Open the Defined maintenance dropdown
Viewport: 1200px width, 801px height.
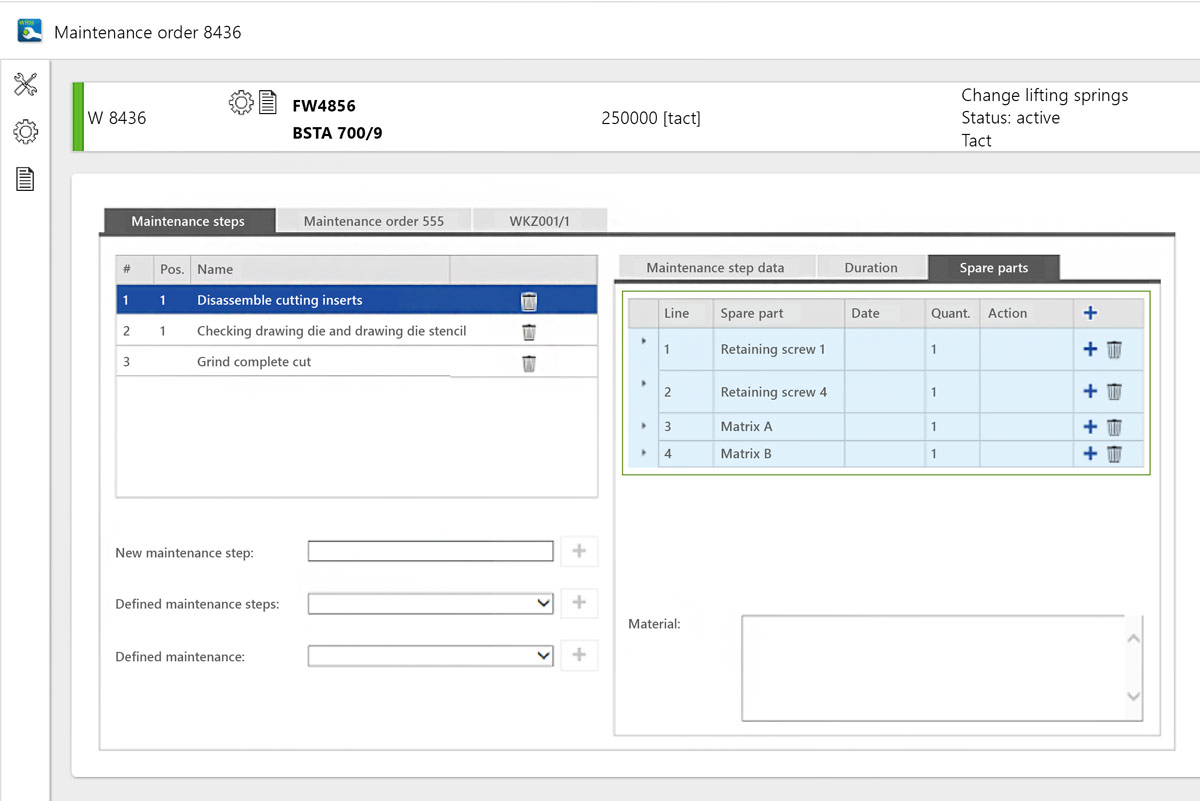[x=431, y=656]
